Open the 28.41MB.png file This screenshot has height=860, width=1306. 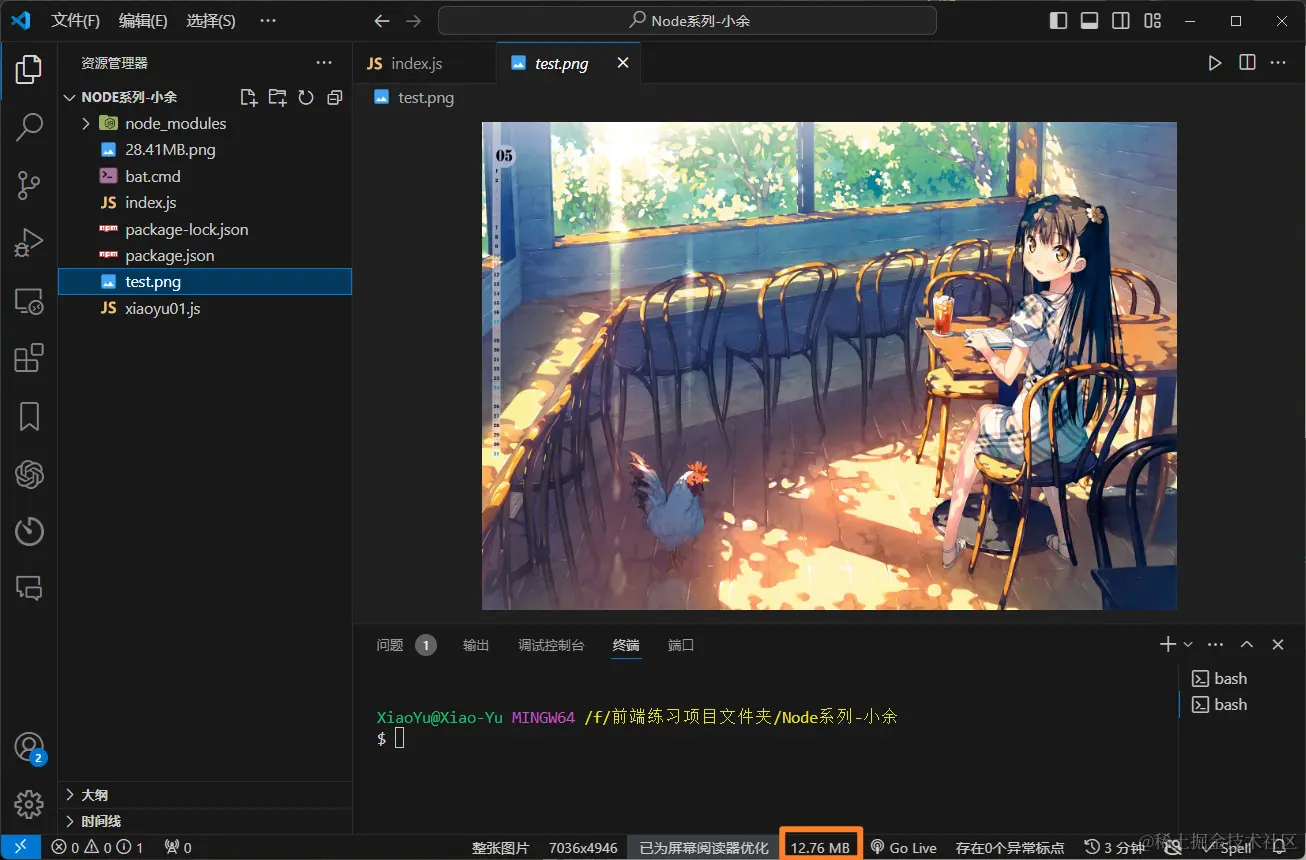[205, 150]
